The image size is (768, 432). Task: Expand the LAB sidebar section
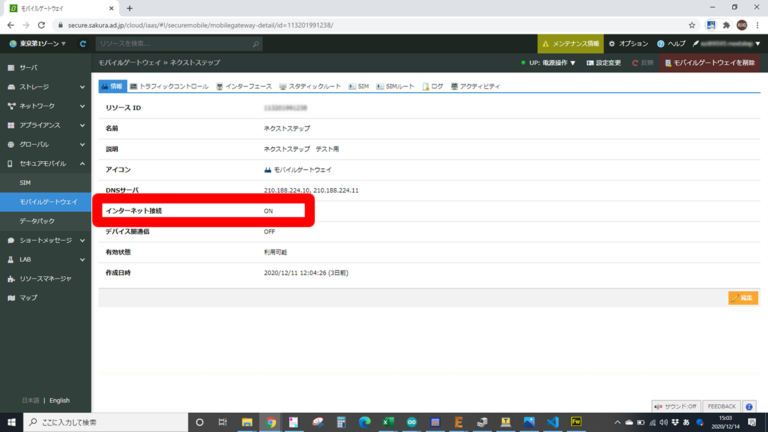(x=45, y=260)
